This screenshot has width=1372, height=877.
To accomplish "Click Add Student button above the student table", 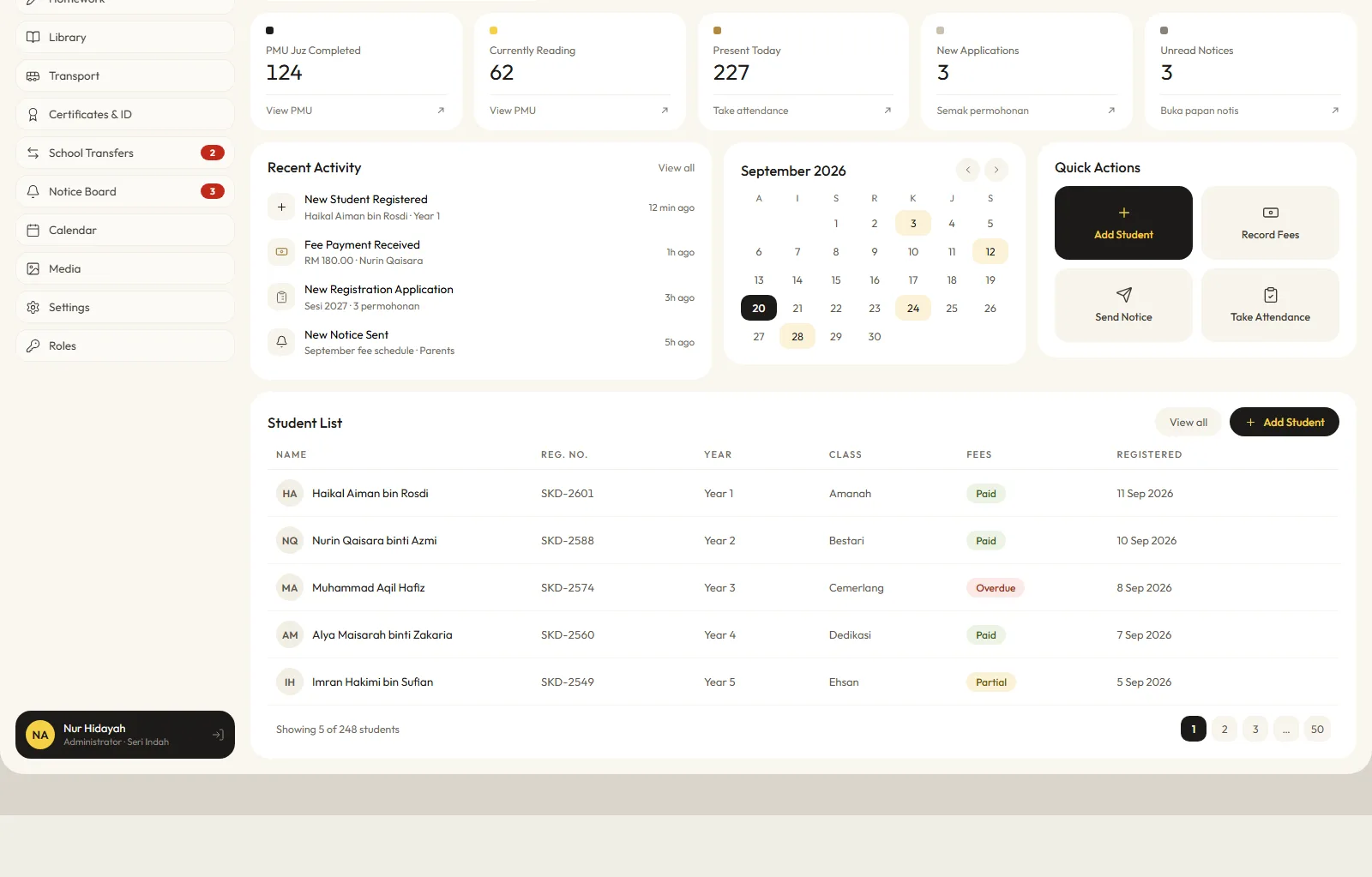I will tap(1285, 422).
